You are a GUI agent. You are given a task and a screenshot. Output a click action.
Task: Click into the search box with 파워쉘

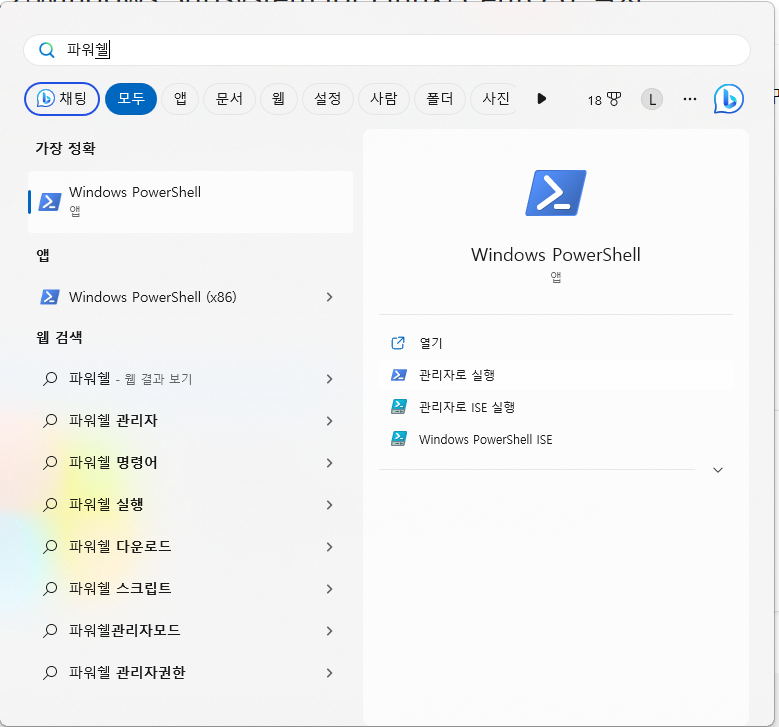(387, 50)
